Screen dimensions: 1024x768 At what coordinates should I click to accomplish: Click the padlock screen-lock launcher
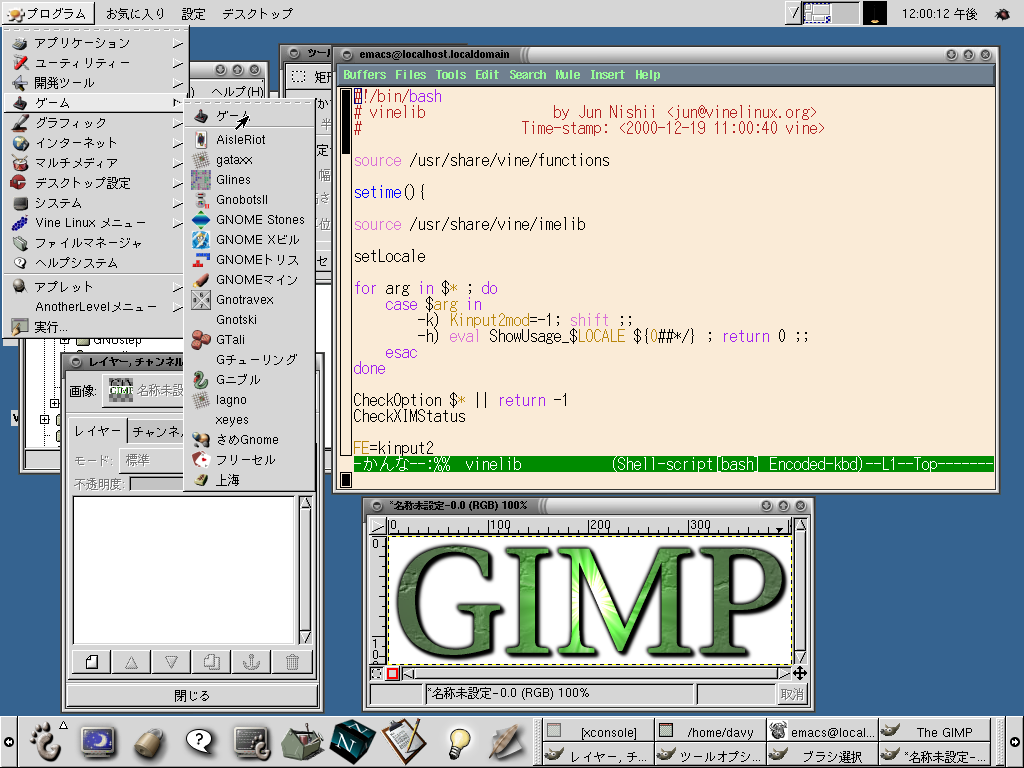point(149,743)
